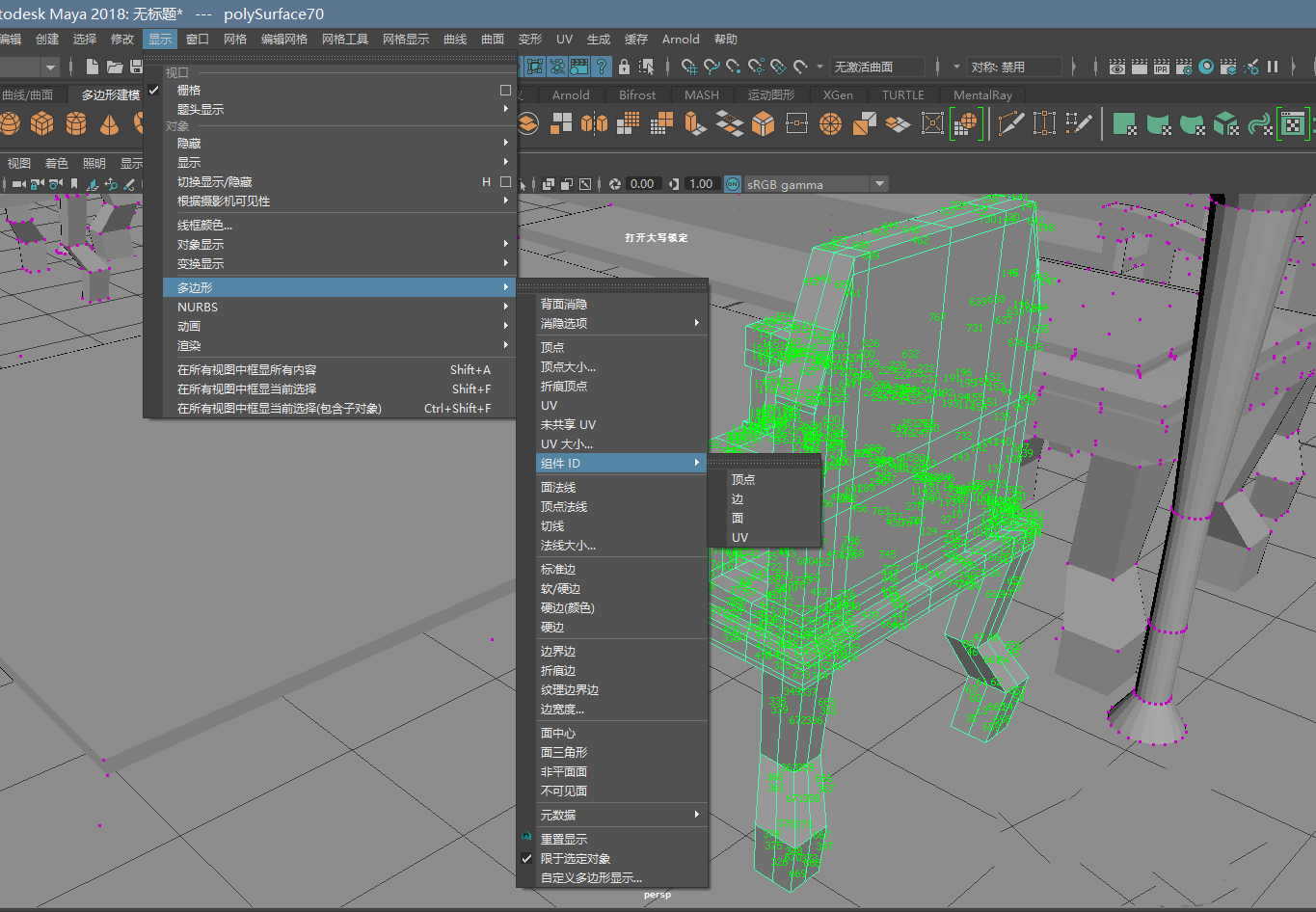
Task: Click the polygon cone shelf icon
Action: pyautogui.click(x=109, y=123)
